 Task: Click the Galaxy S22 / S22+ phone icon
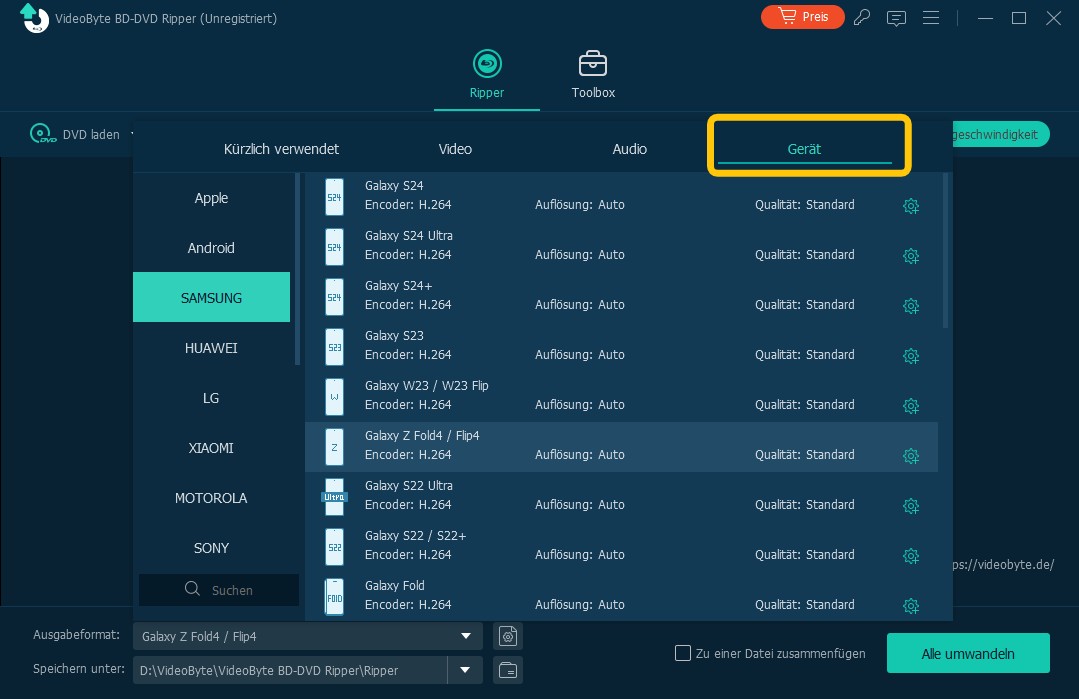334,547
